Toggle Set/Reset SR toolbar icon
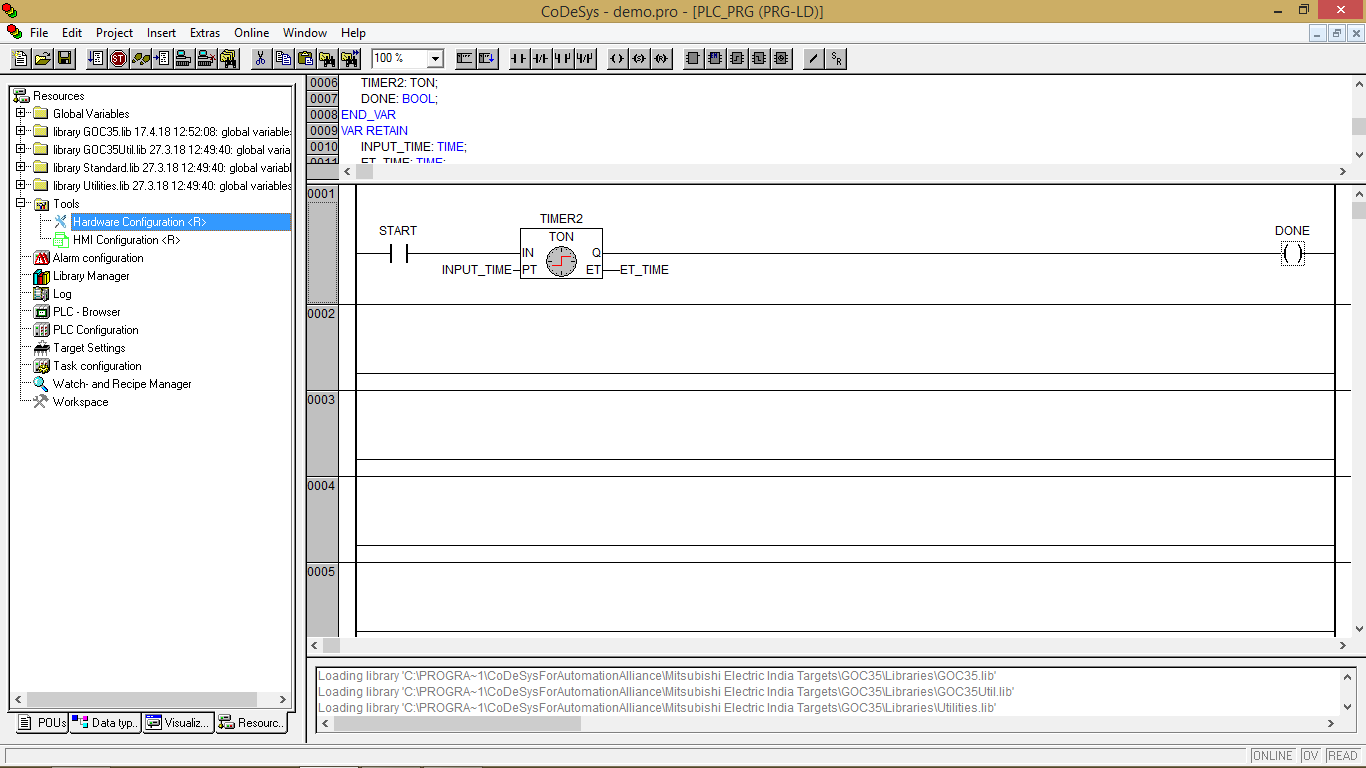 (836, 58)
